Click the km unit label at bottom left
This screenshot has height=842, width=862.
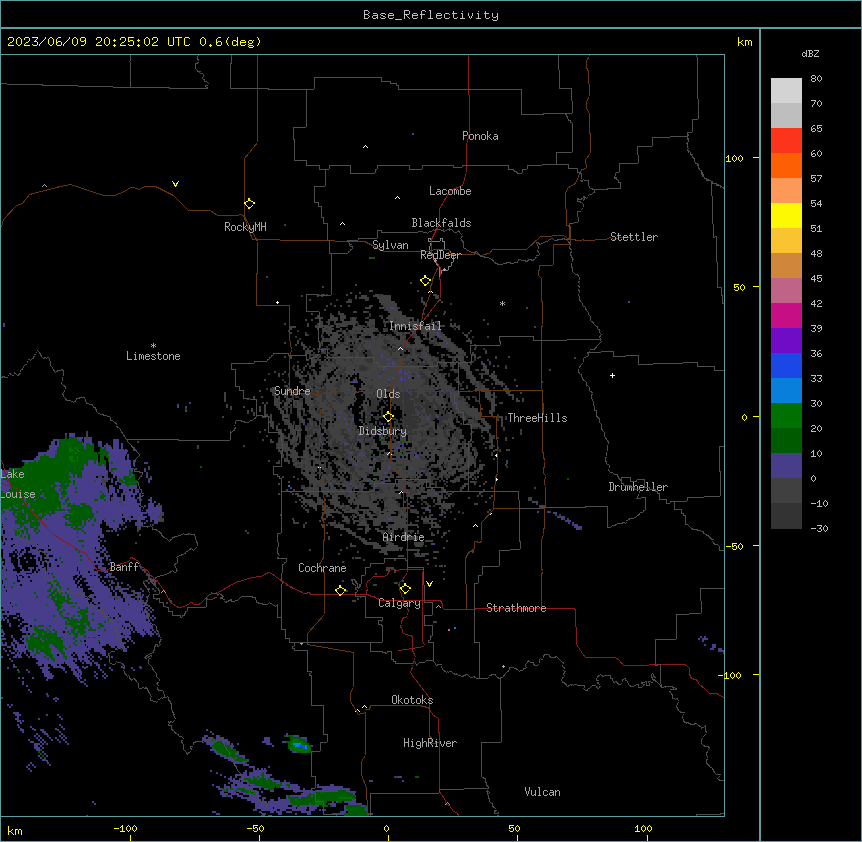coord(15,831)
